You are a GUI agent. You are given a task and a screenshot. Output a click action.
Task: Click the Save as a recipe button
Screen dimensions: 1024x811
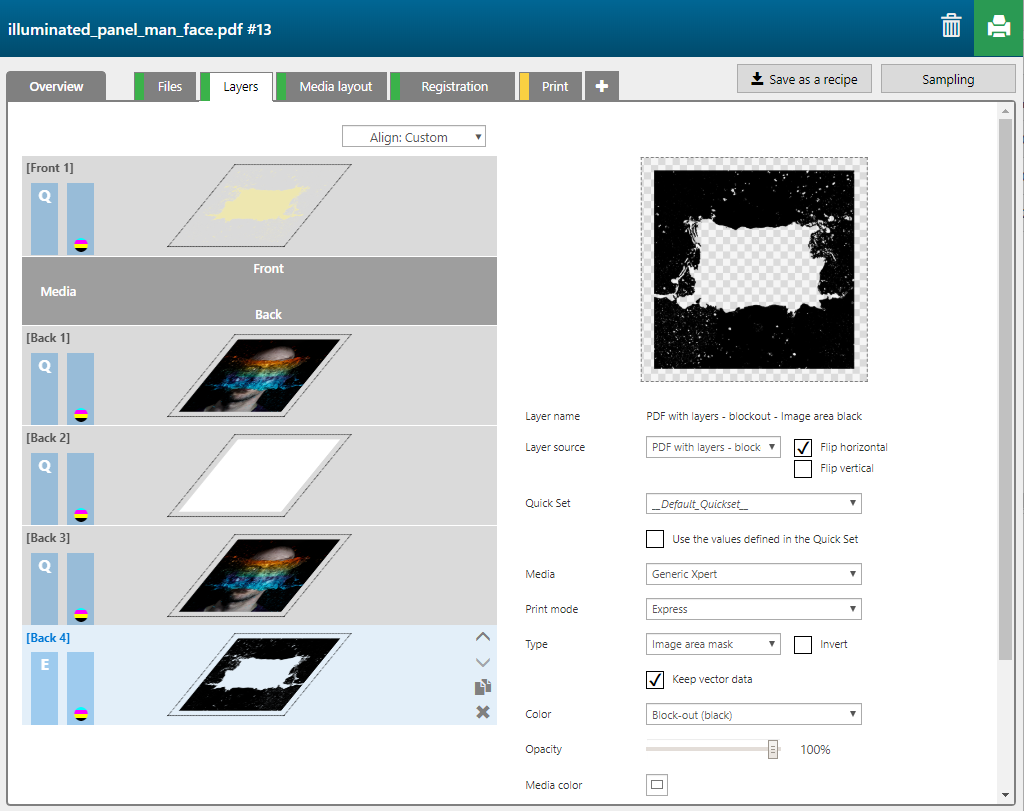coord(804,79)
